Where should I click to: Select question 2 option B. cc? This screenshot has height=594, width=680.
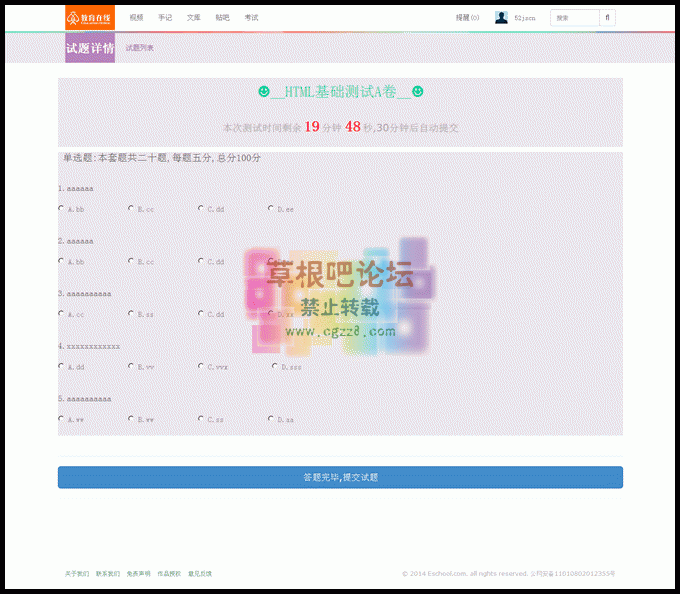131,261
